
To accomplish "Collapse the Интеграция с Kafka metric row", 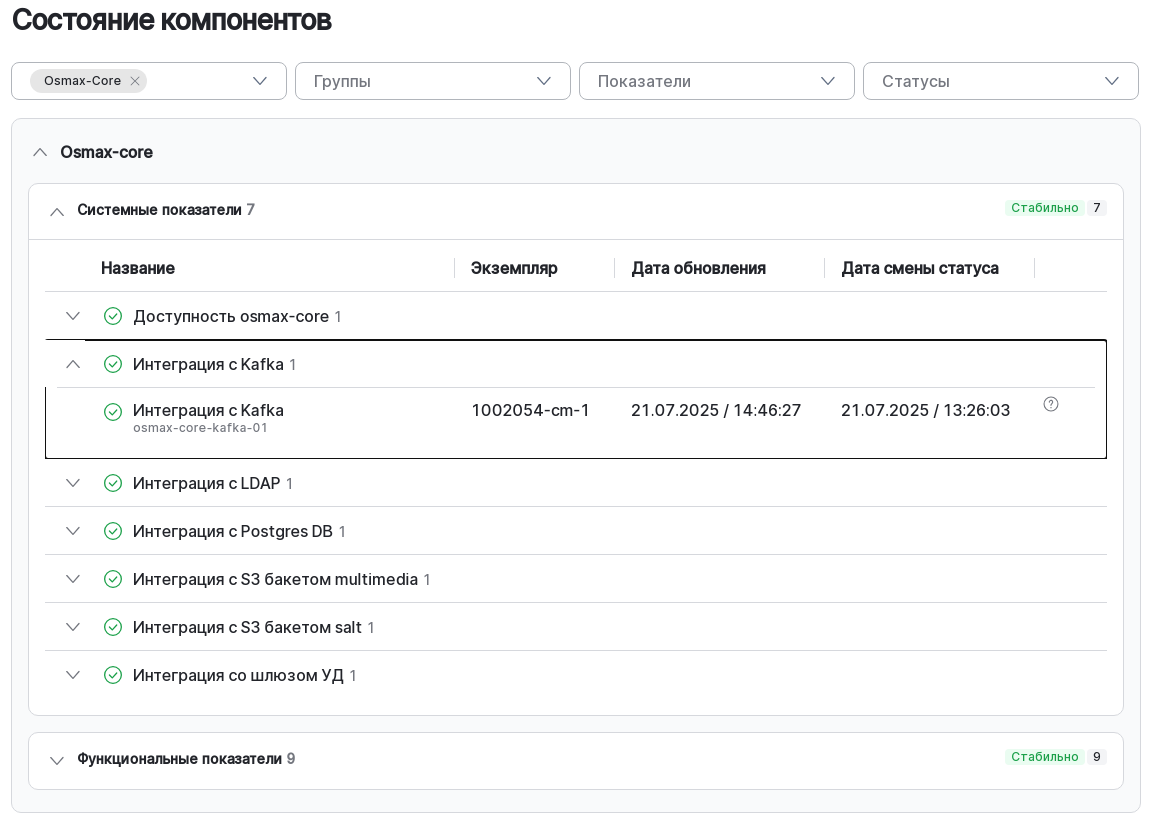I will click(x=72, y=364).
